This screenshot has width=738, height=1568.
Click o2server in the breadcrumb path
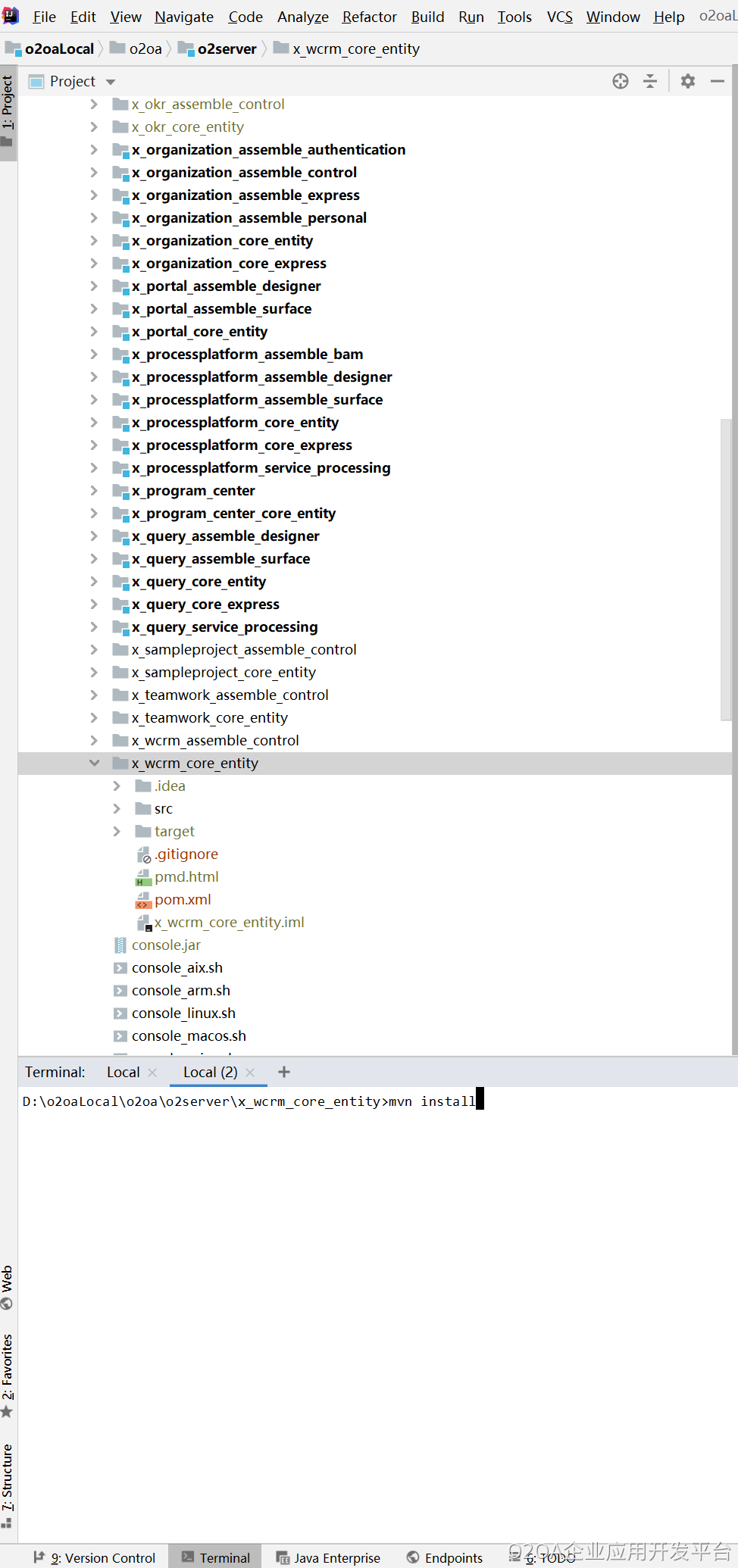click(227, 48)
